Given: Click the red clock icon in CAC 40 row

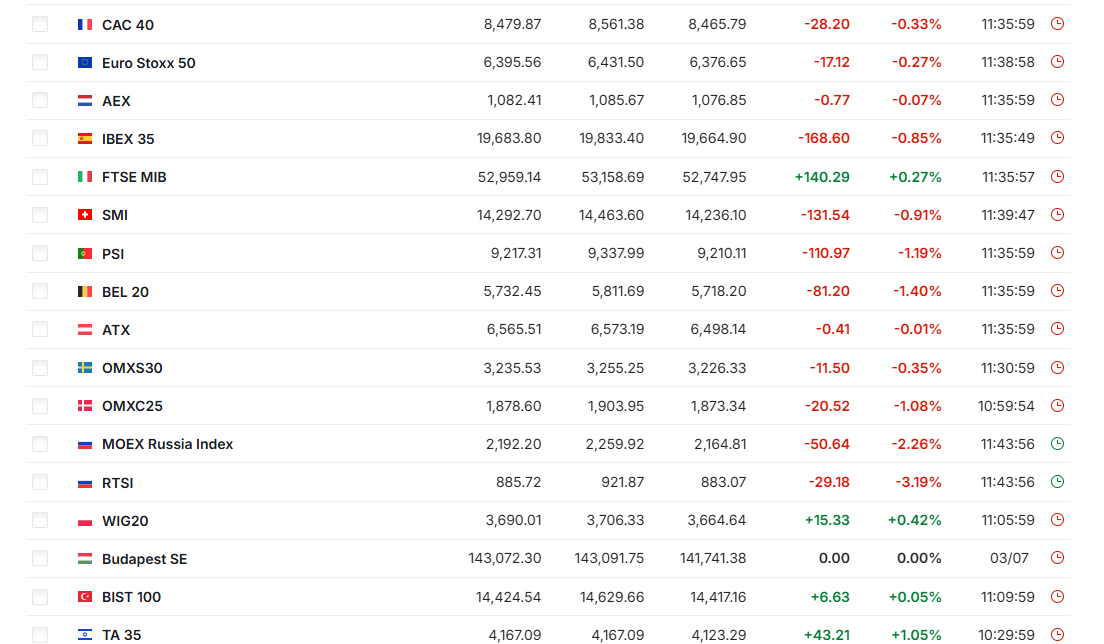Looking at the screenshot, I should click(1057, 24).
